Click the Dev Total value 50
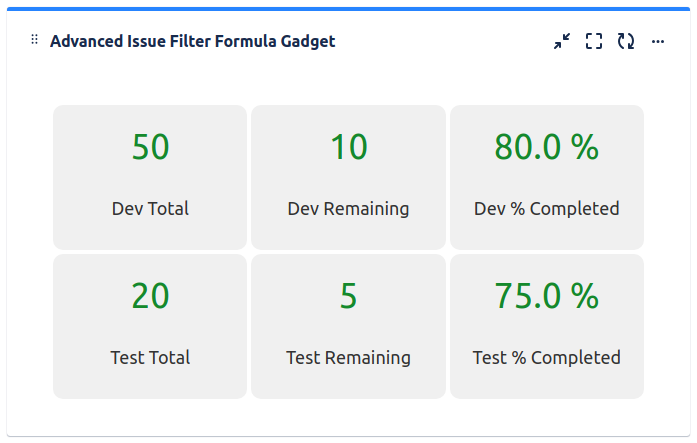697x443 pixels. pyautogui.click(x=150, y=148)
